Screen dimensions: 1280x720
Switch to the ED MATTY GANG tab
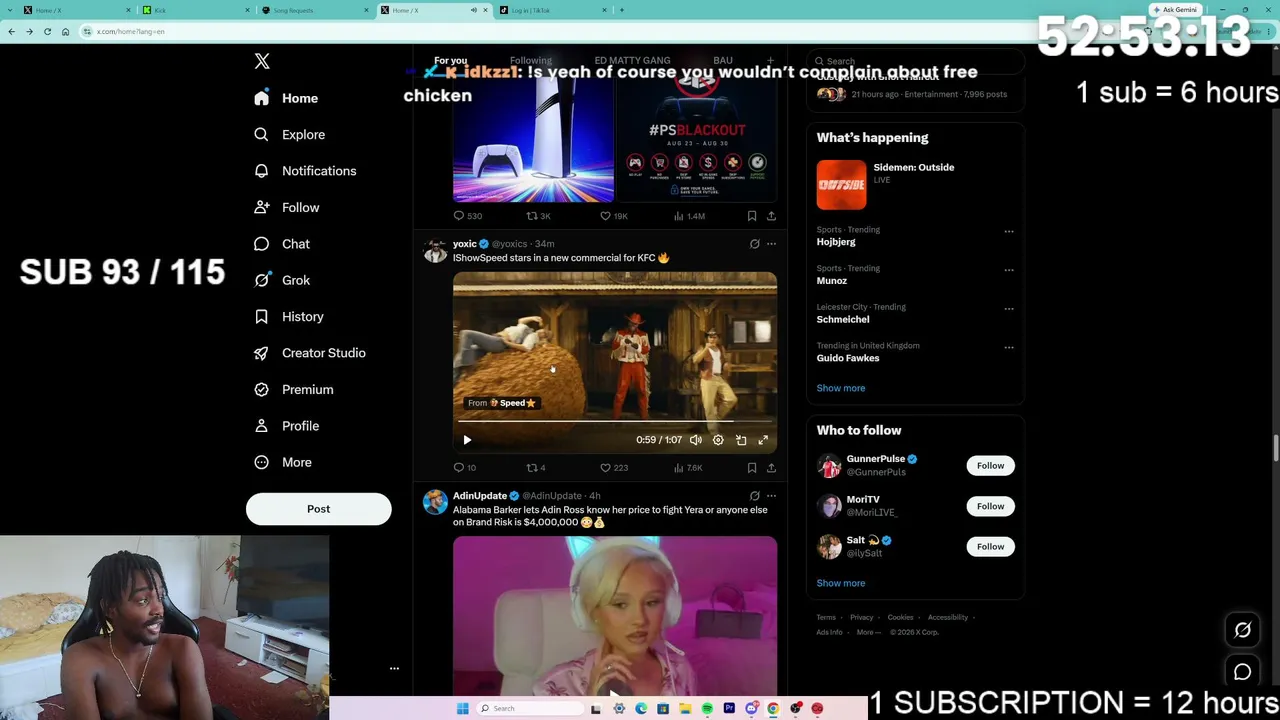click(632, 61)
